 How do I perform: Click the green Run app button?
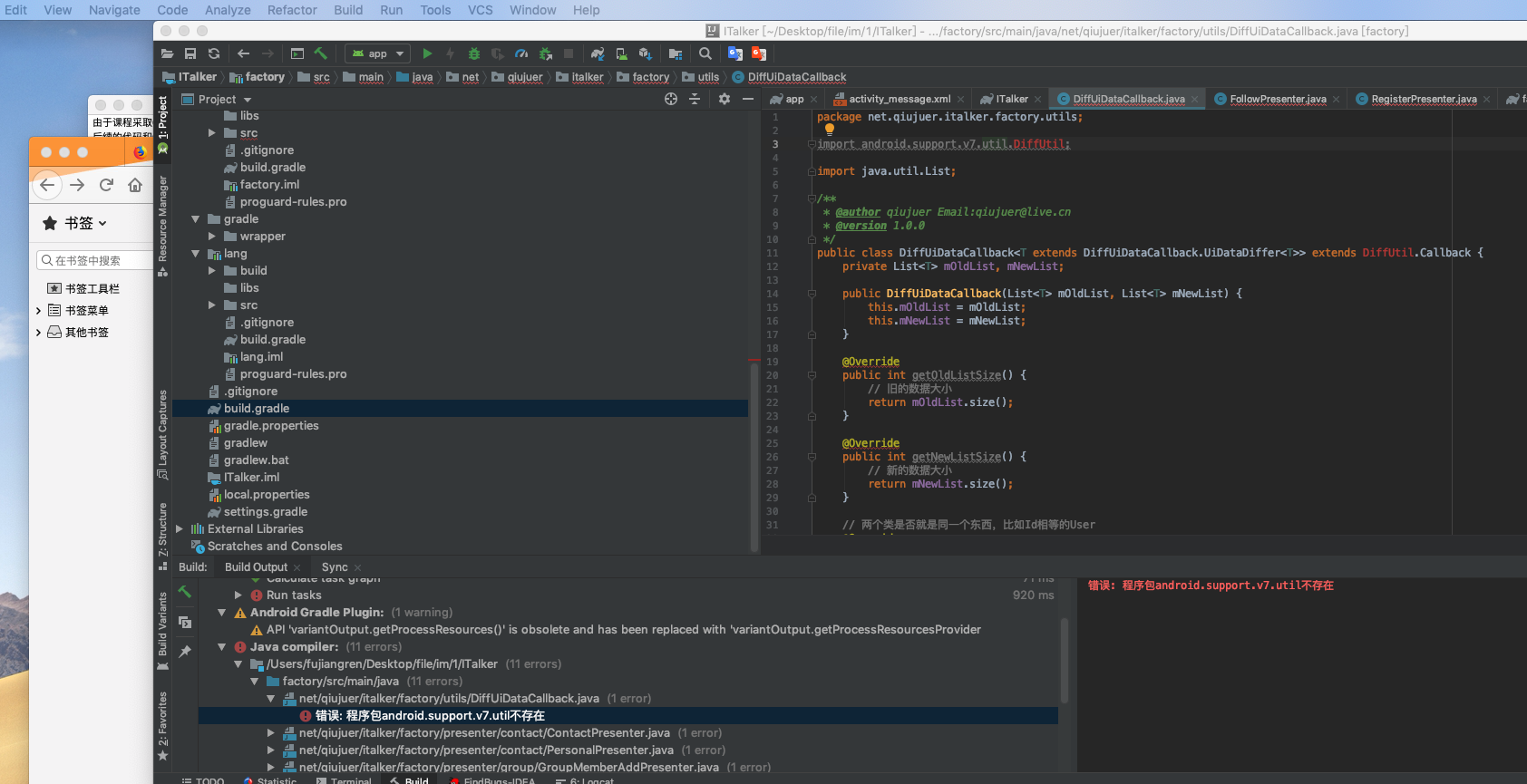427,53
